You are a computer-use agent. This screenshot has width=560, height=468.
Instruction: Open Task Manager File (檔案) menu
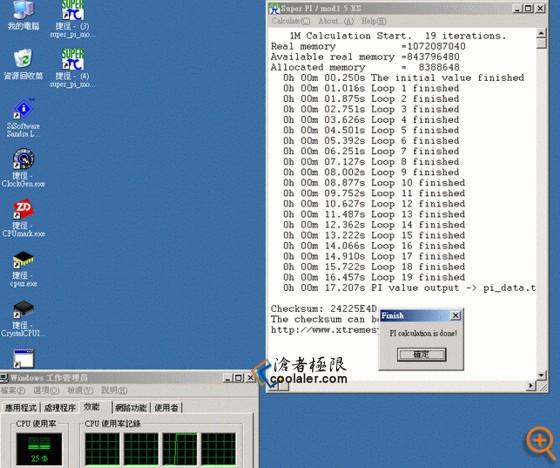click(13, 390)
